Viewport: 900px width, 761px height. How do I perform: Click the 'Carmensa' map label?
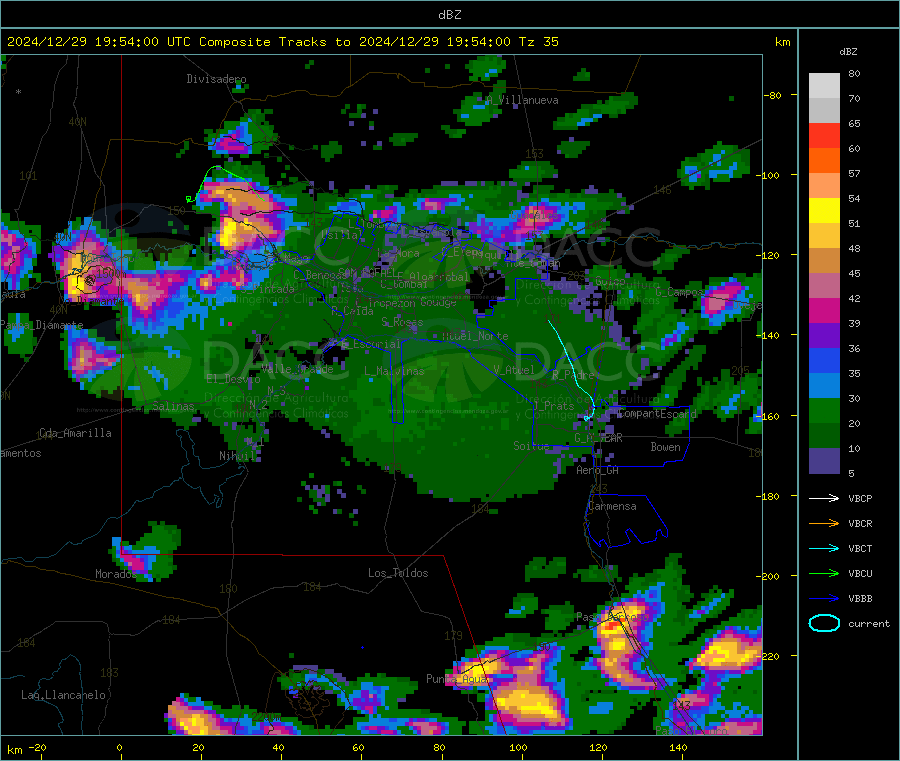[612, 506]
